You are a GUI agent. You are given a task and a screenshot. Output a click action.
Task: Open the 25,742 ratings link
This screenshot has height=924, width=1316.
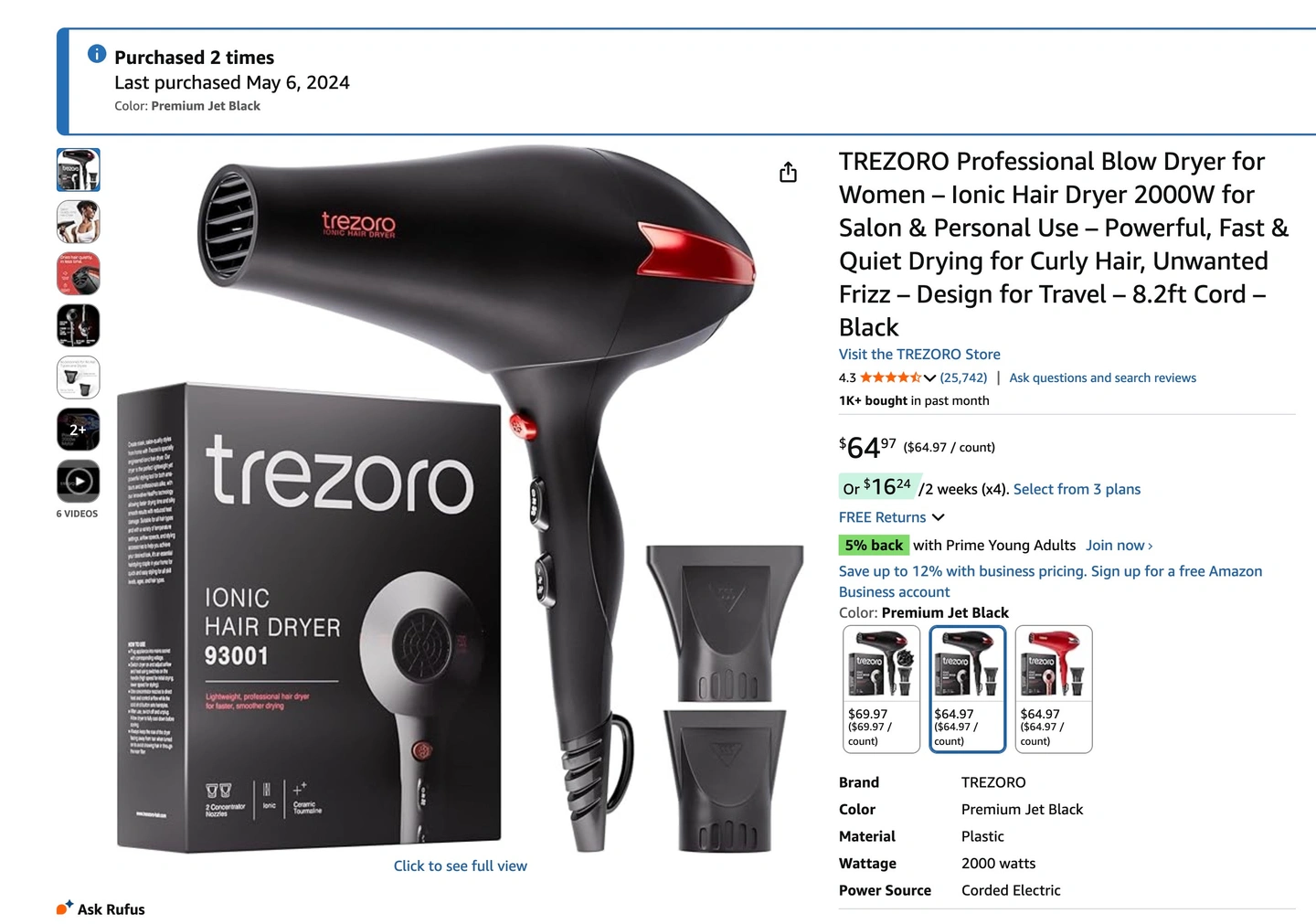point(963,377)
